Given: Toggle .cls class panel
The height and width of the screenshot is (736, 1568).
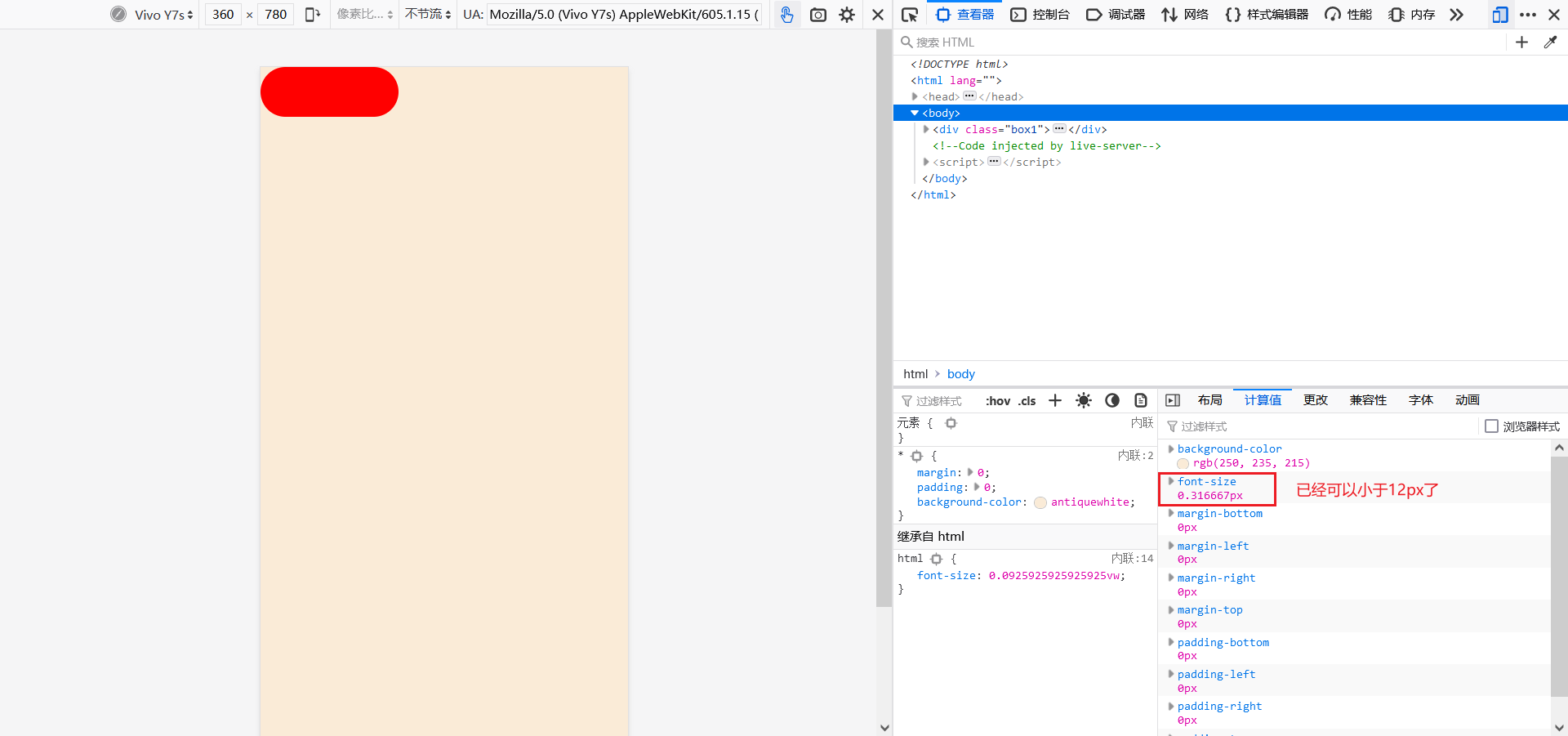Looking at the screenshot, I should [x=1027, y=401].
